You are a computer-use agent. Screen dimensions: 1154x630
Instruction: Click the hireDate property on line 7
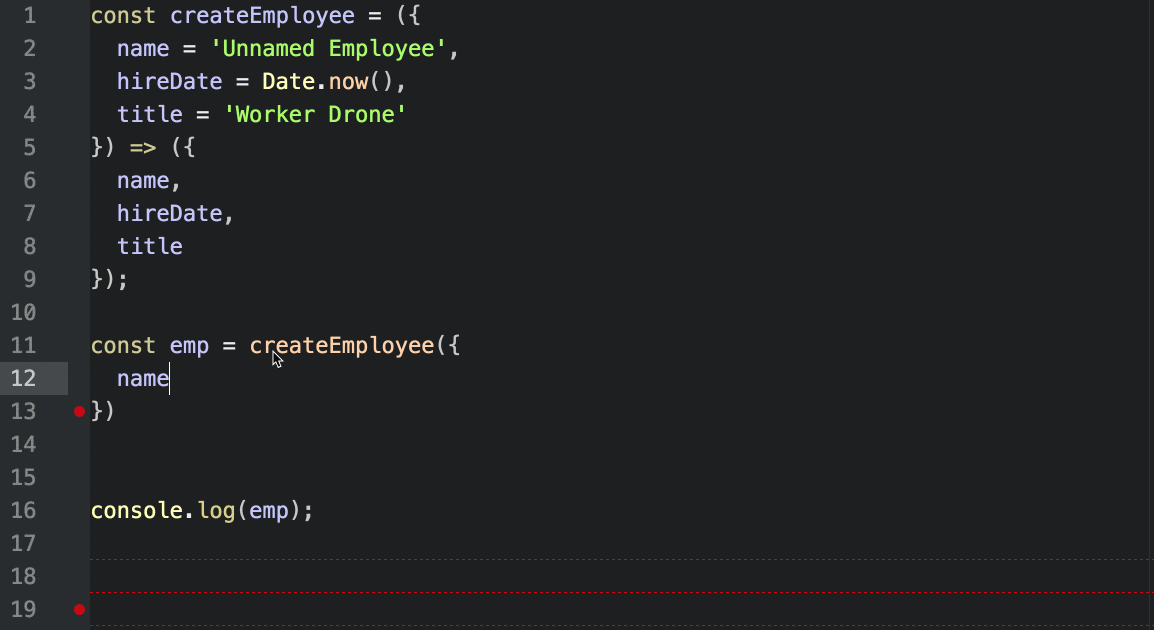coord(169,213)
